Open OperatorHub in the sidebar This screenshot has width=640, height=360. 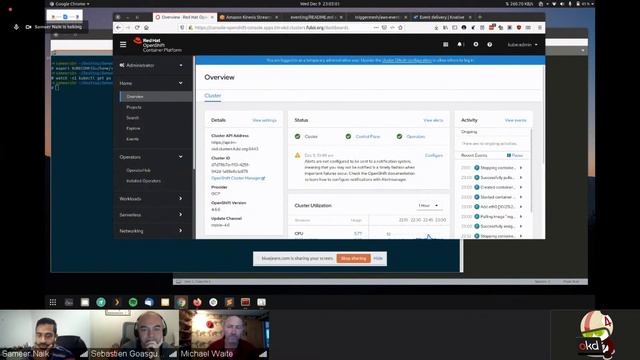click(x=138, y=170)
